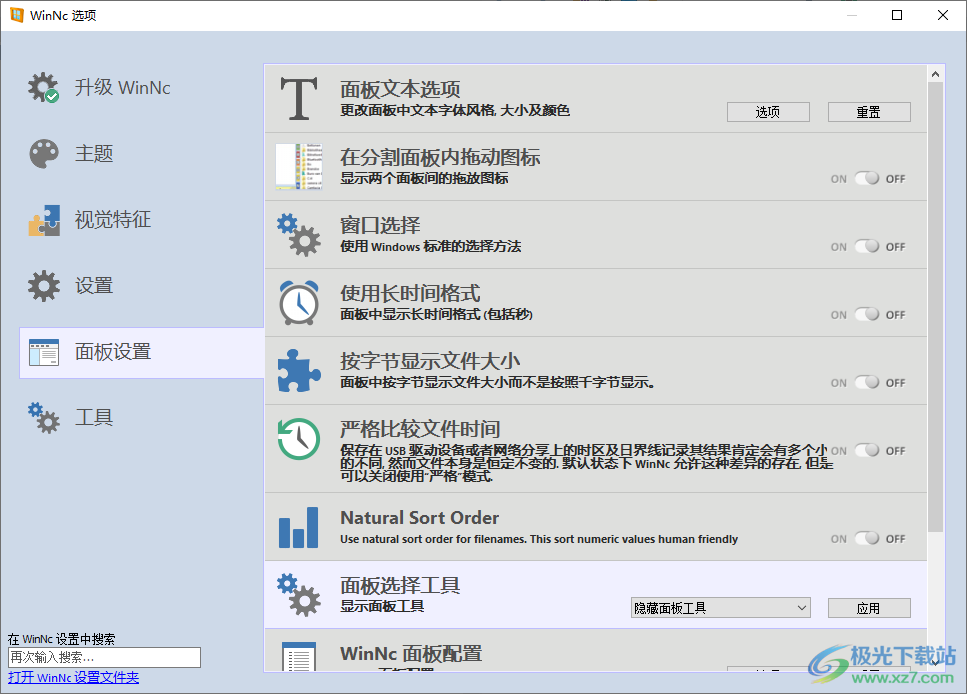Viewport: 967px width, 694px height.
Task: Select the 面板设置 section
Action: (142, 352)
